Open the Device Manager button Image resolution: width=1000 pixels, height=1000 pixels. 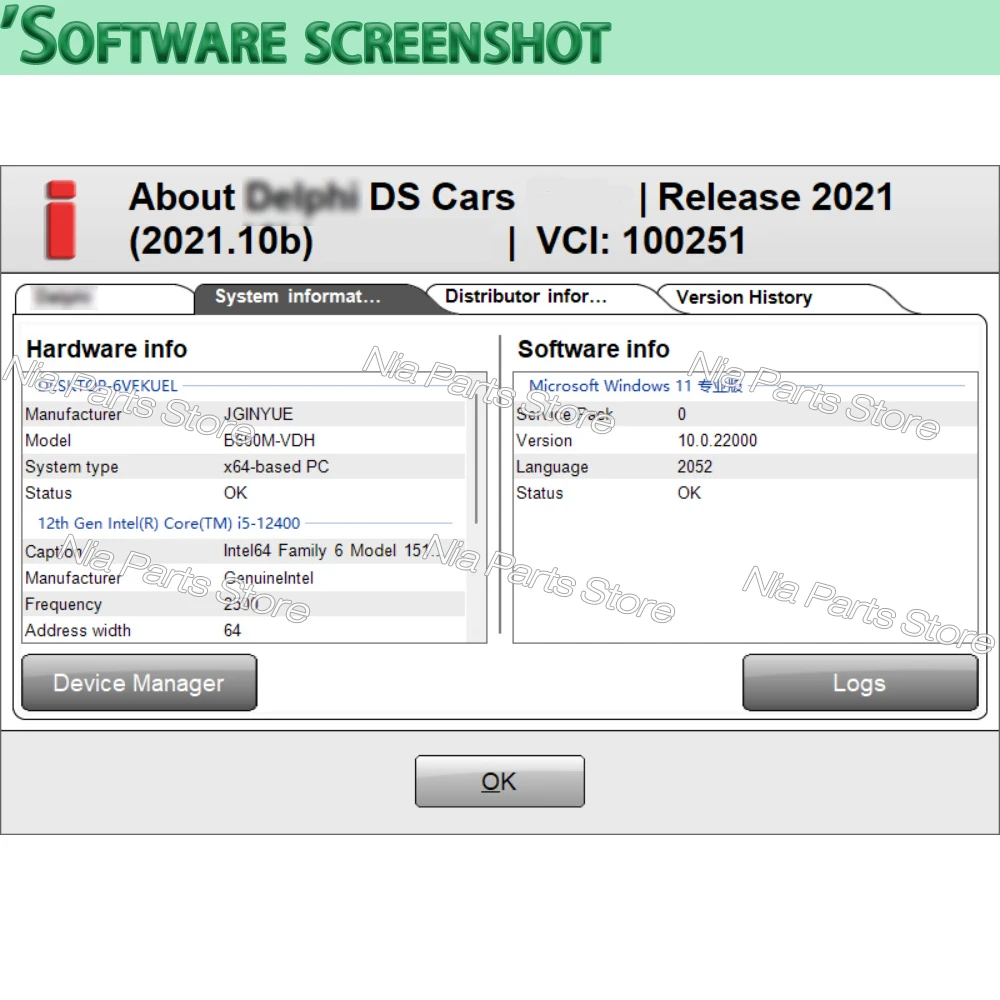pos(139,682)
